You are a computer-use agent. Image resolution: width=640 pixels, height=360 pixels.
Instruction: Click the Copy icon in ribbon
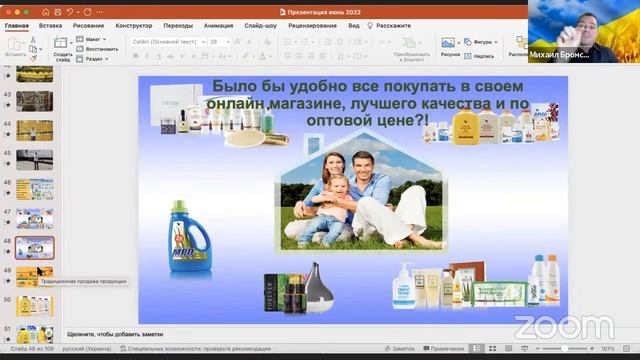click(x=33, y=49)
